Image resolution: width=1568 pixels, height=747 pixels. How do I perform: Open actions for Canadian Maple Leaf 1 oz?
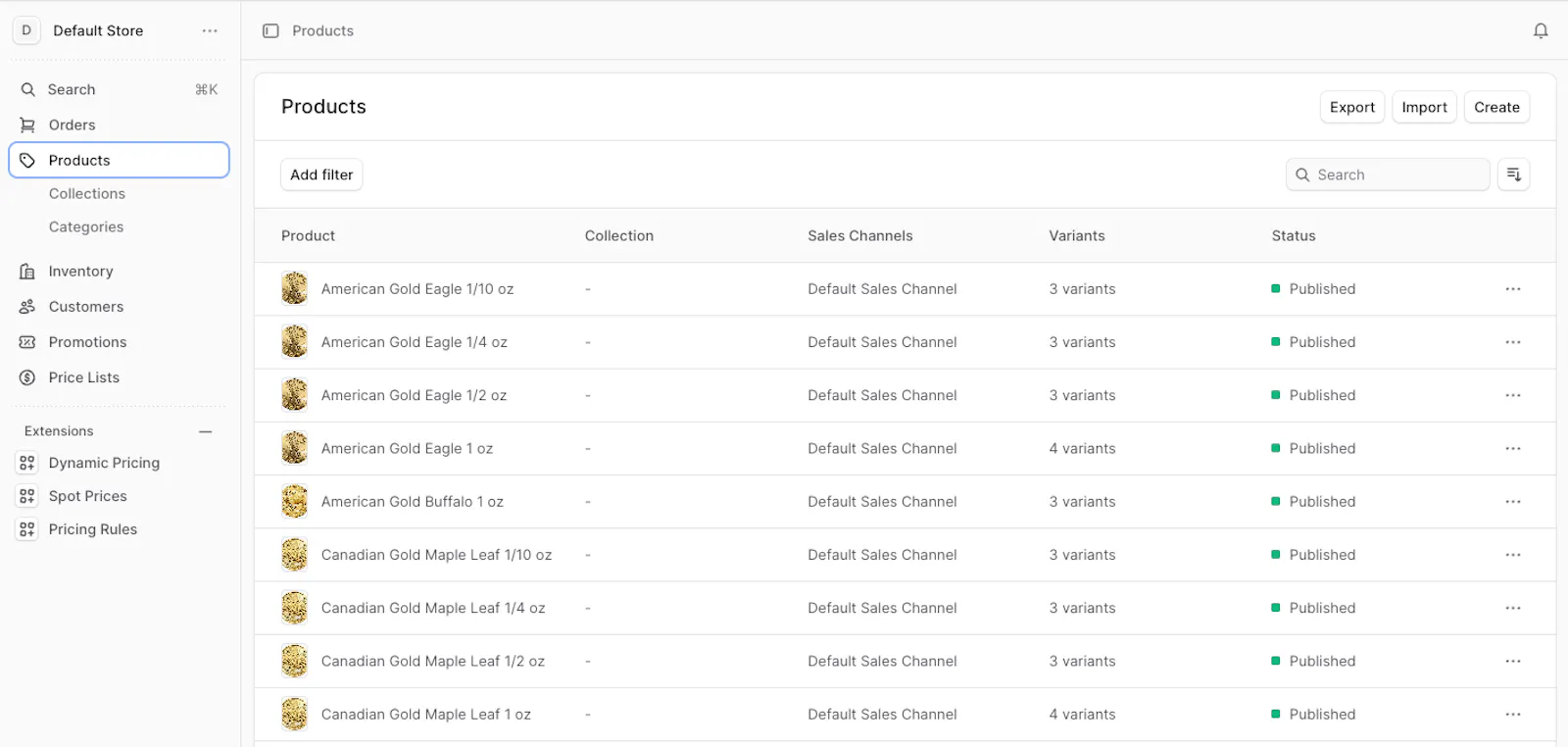coord(1513,715)
